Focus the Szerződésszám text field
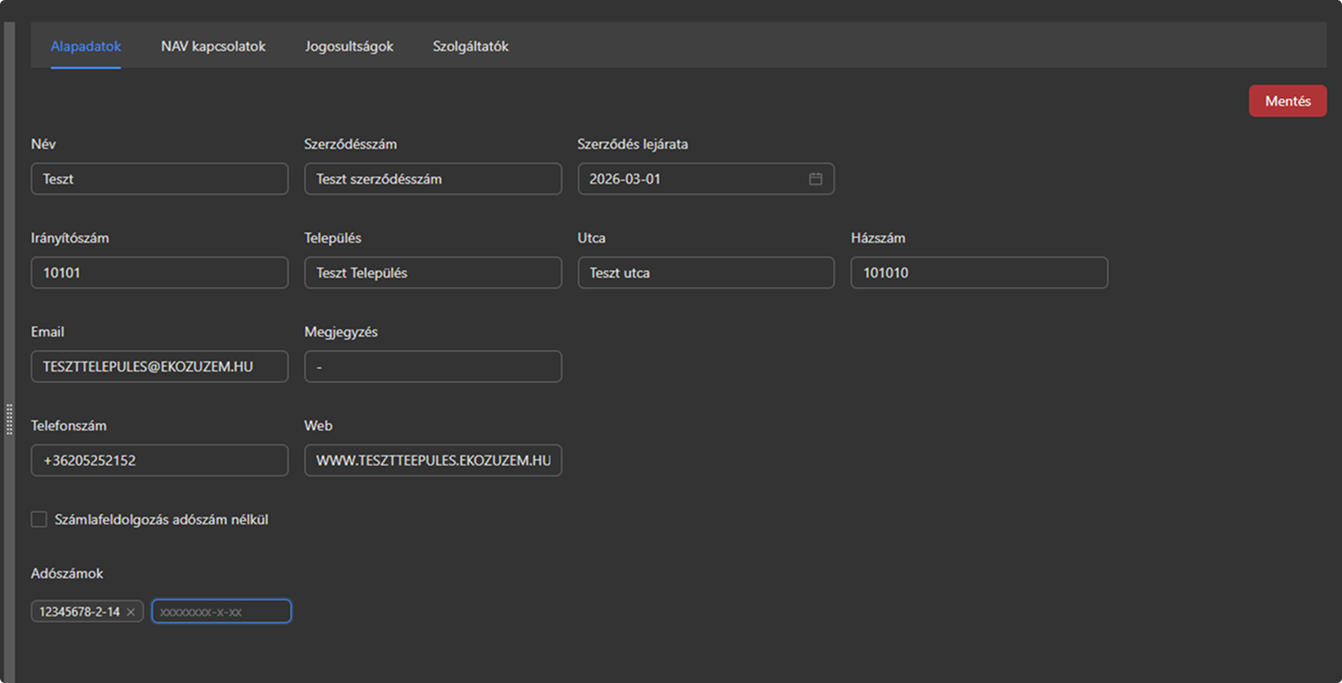The image size is (1342, 683). coord(432,179)
